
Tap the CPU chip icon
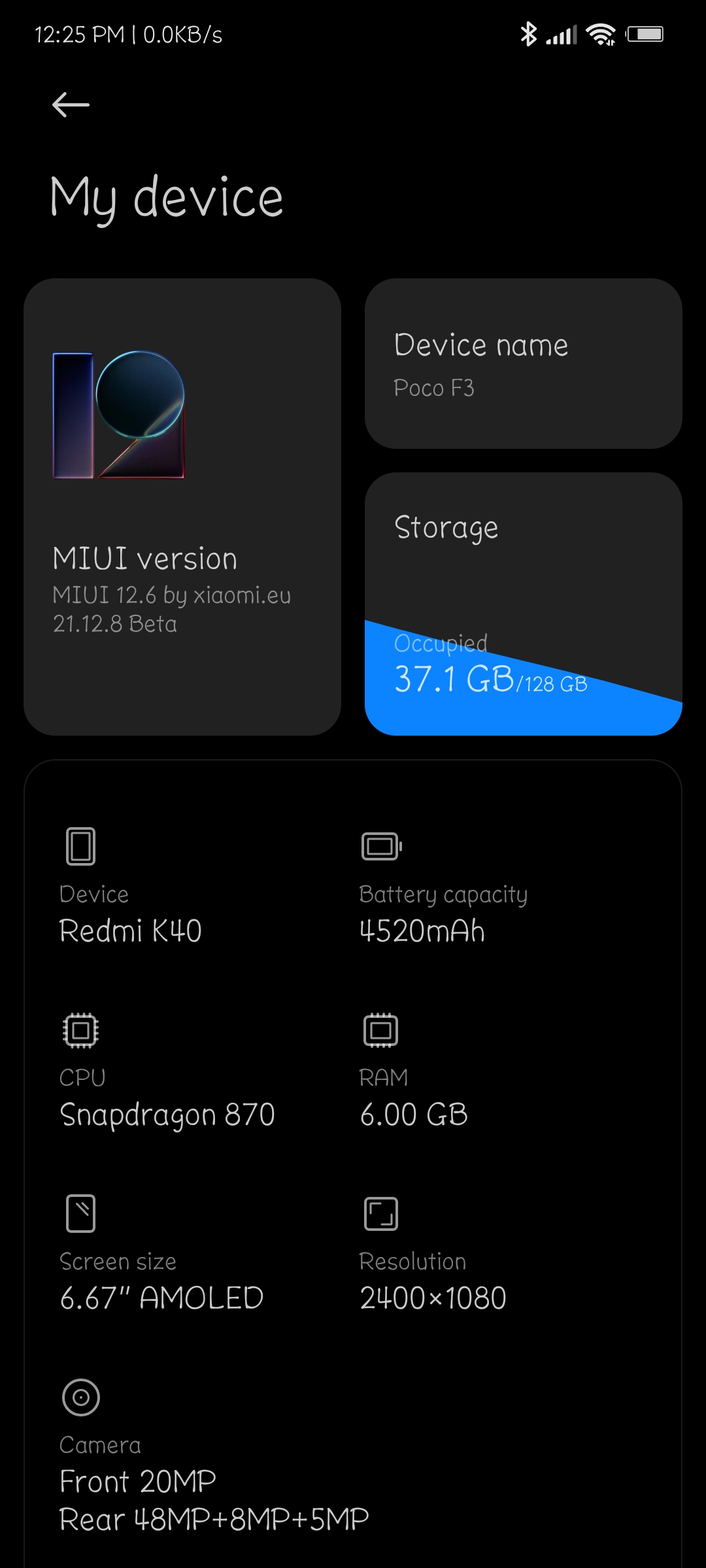pyautogui.click(x=81, y=1030)
